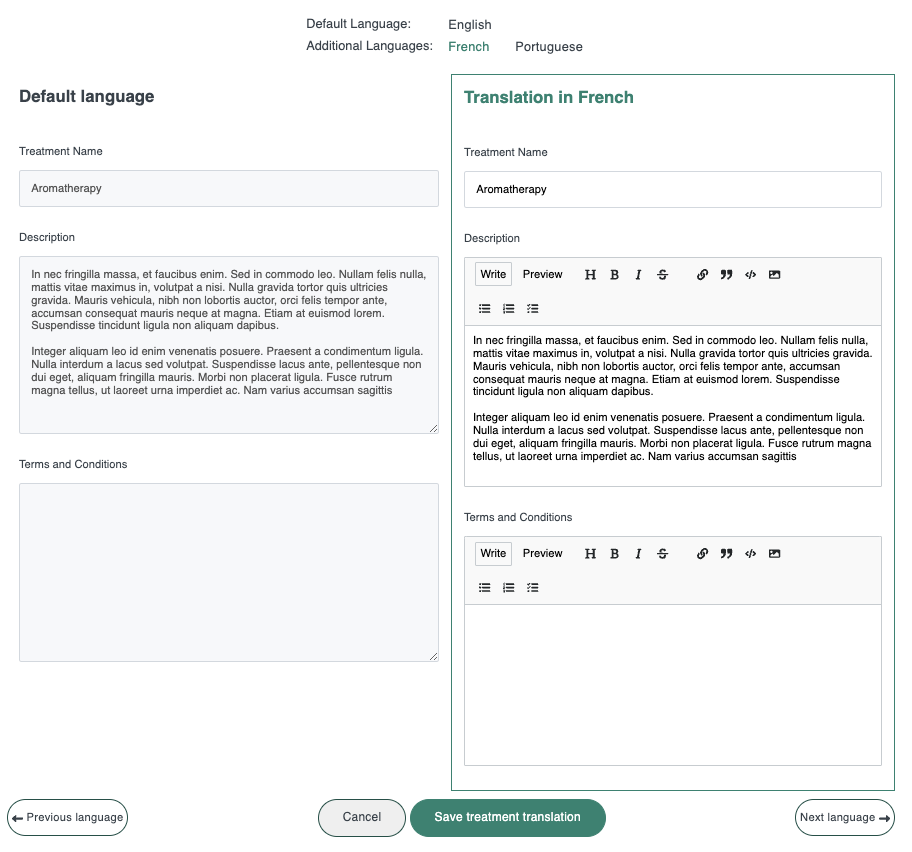The width and height of the screenshot is (912, 852).
Task: Add unordered list in Description editor
Action: point(484,309)
